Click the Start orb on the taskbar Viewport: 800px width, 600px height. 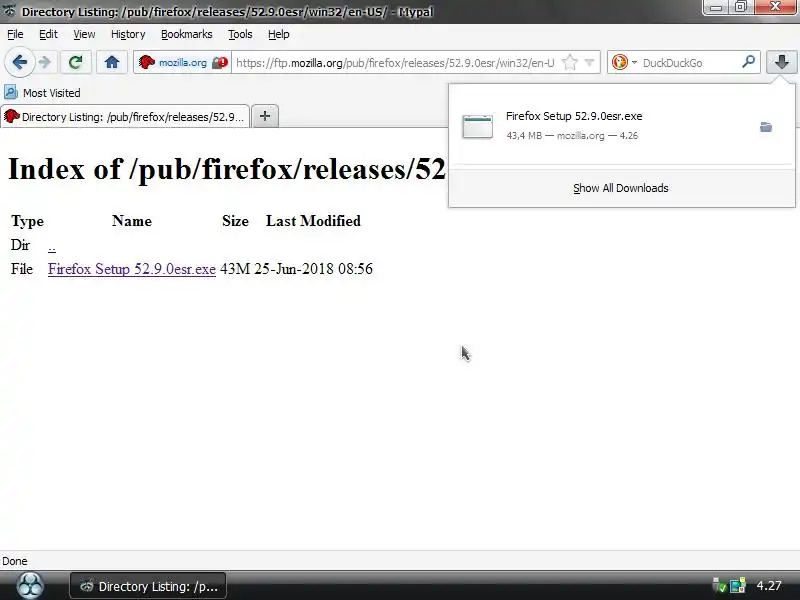pos(30,586)
